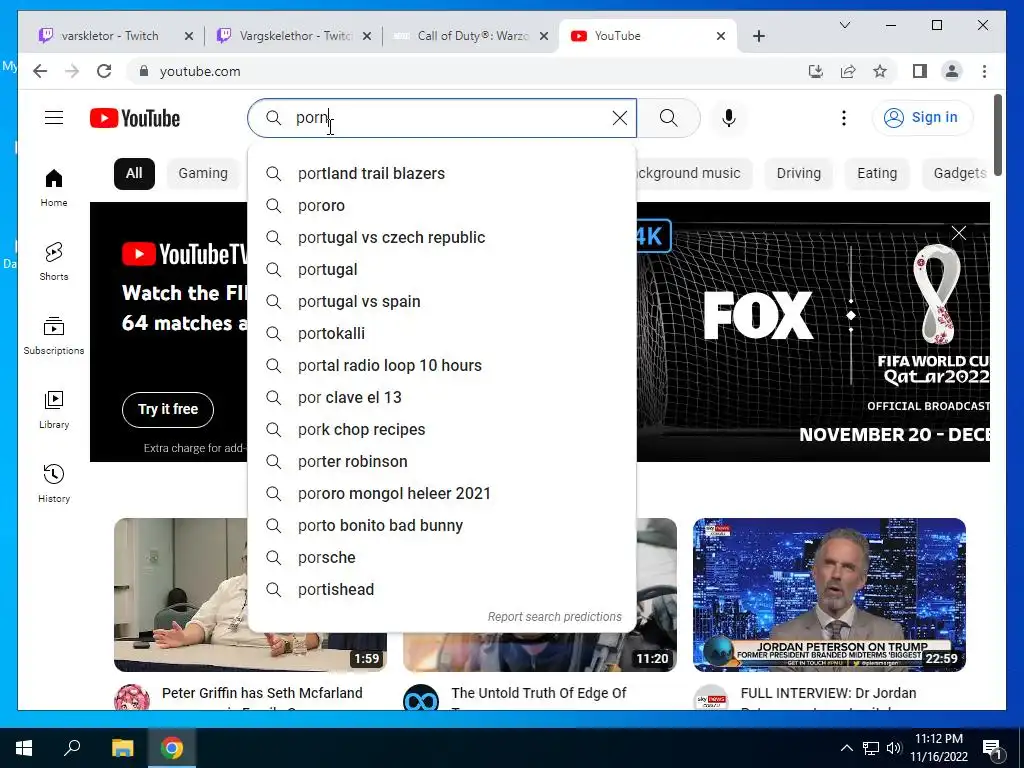
Task: Select the Background music chip
Action: [694, 173]
